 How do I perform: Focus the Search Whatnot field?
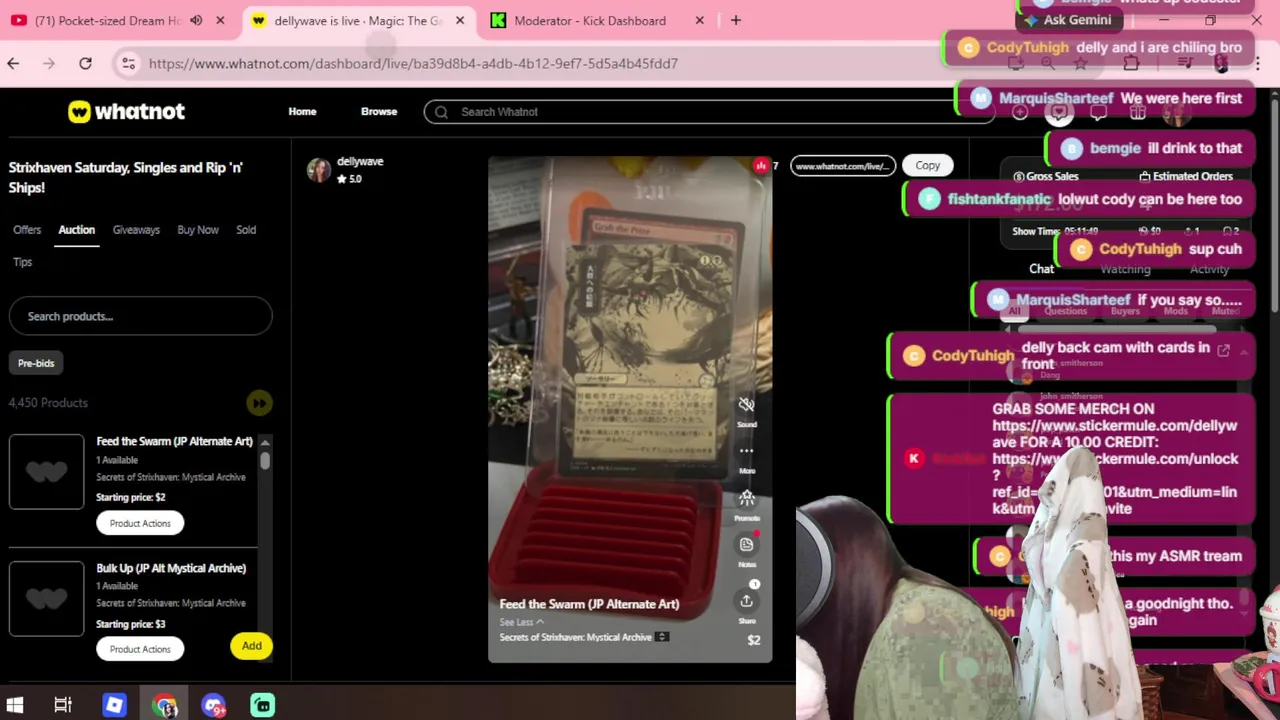[709, 112]
